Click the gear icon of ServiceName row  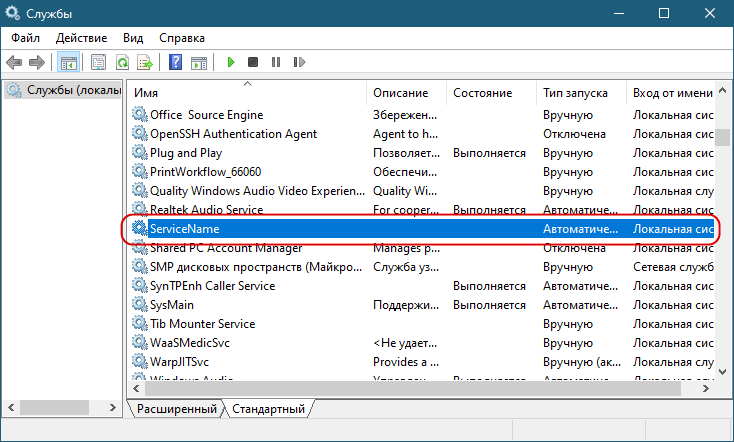pos(139,228)
